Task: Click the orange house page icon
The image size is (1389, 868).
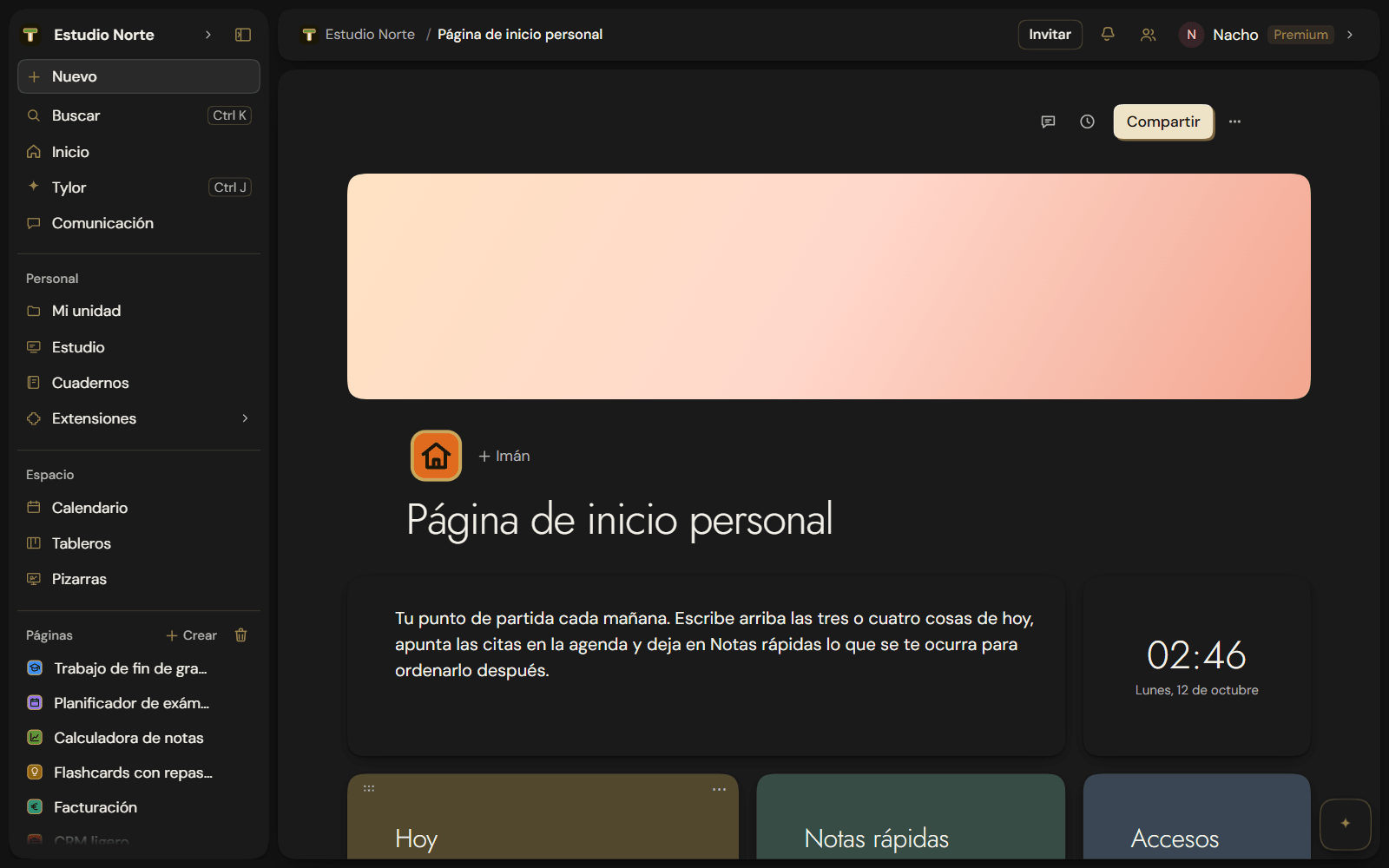Action: coord(436,456)
